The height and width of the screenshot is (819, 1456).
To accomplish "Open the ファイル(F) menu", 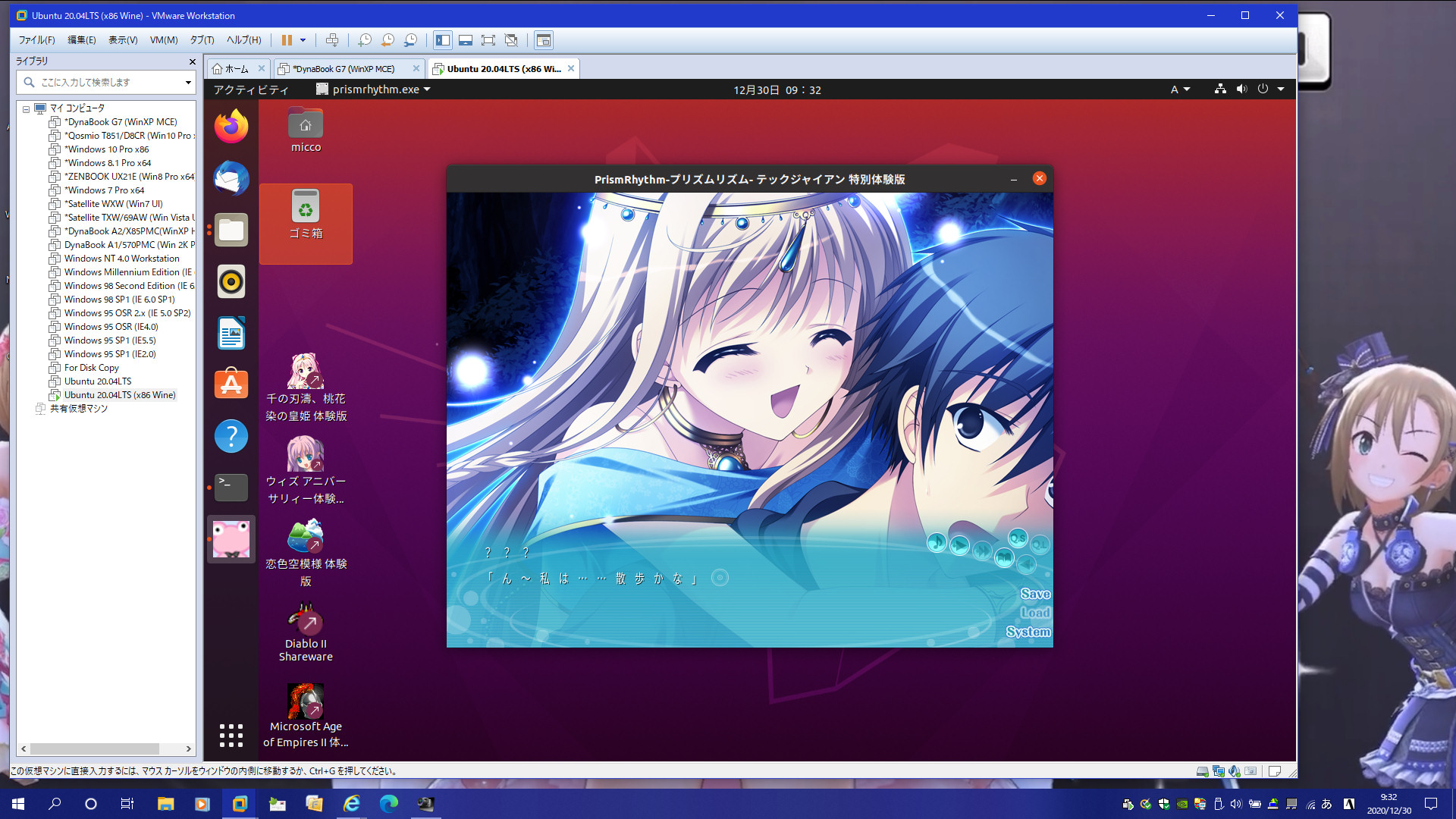I will [36, 40].
